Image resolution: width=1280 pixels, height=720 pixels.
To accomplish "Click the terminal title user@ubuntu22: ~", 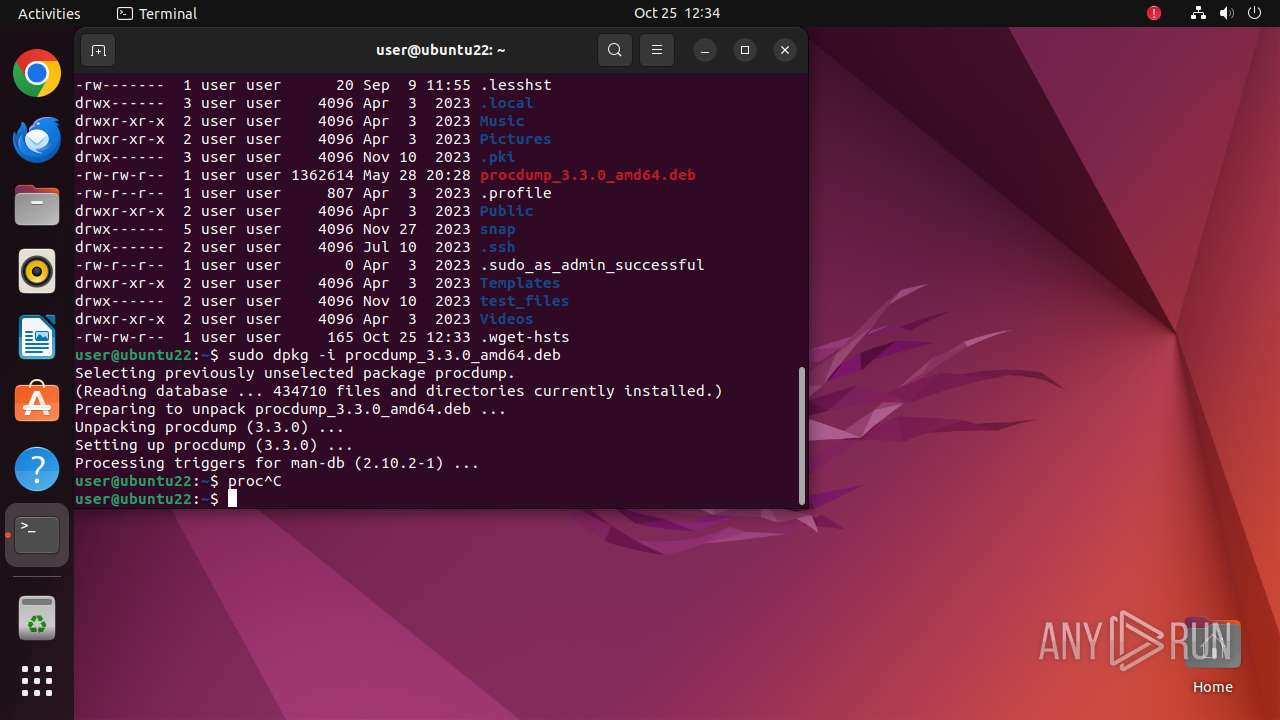I will point(441,50).
